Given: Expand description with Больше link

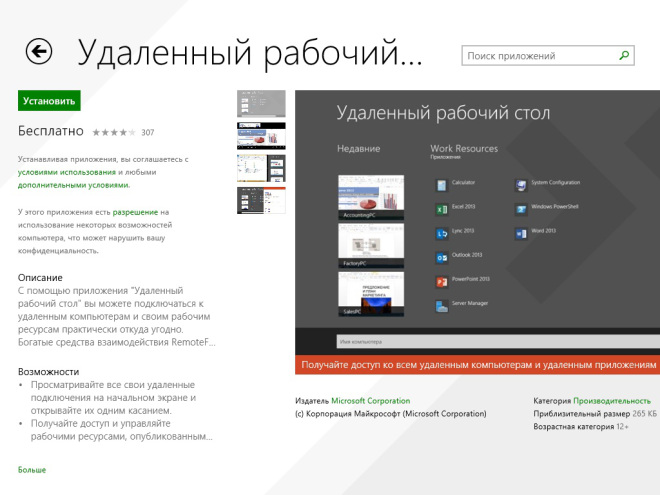Looking at the screenshot, I should point(32,470).
